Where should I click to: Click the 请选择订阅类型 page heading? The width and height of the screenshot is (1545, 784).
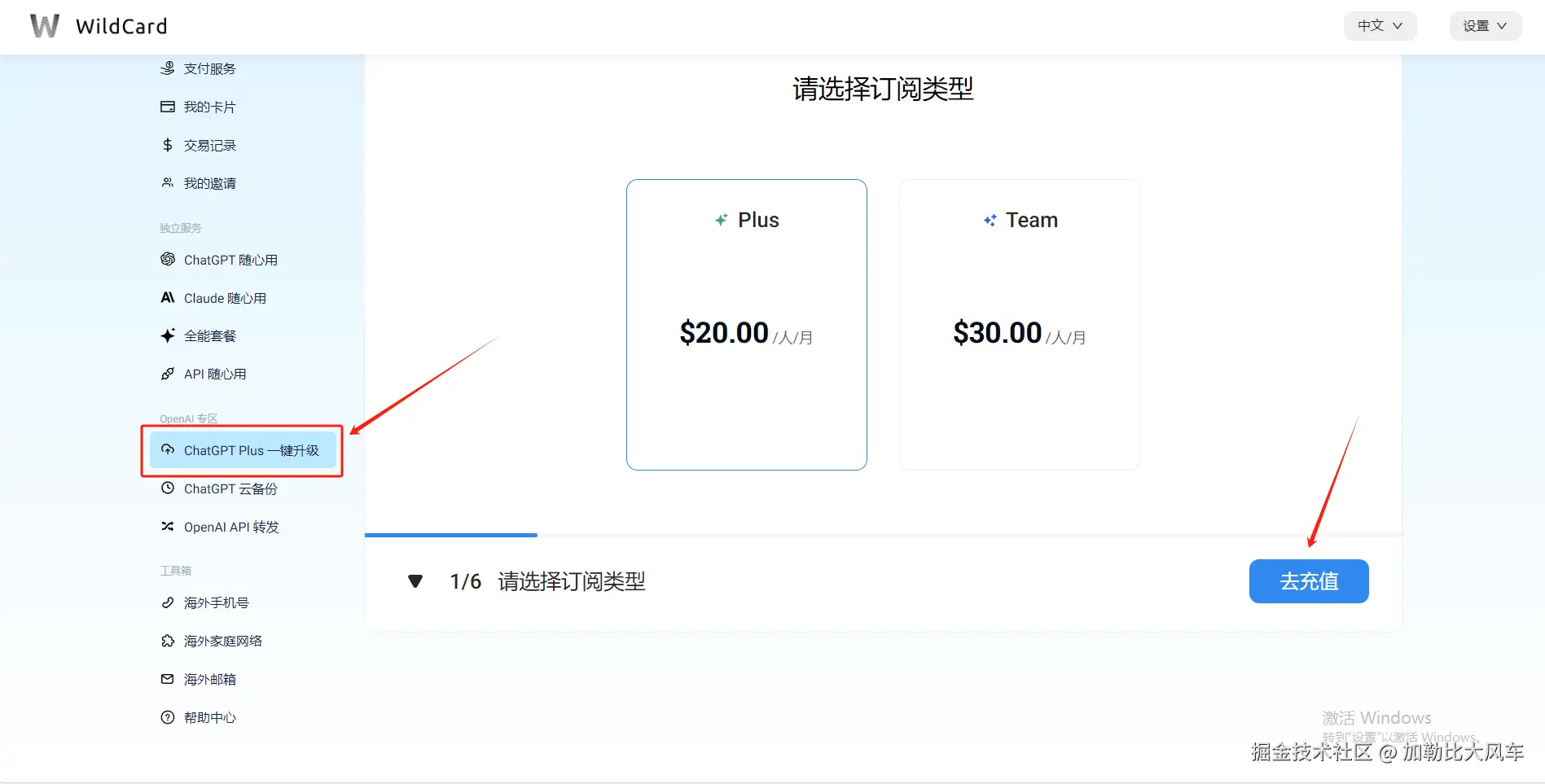pyautogui.click(x=884, y=89)
